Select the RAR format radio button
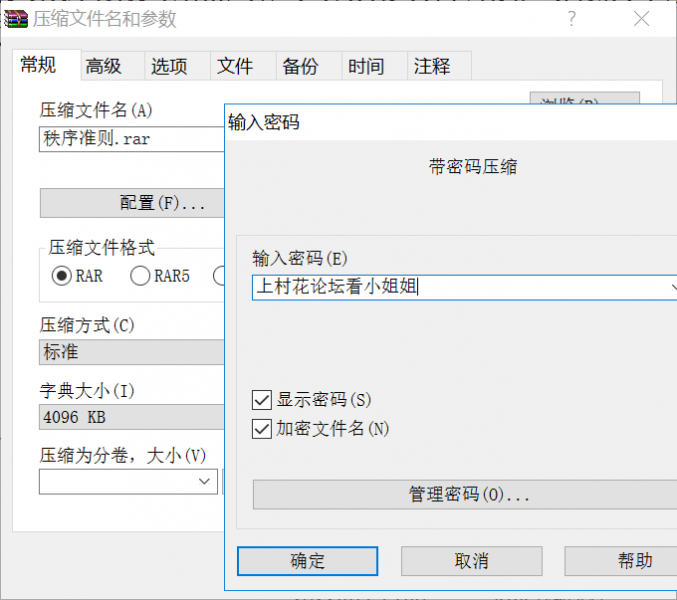Viewport: 677px width, 600px height. 62,276
